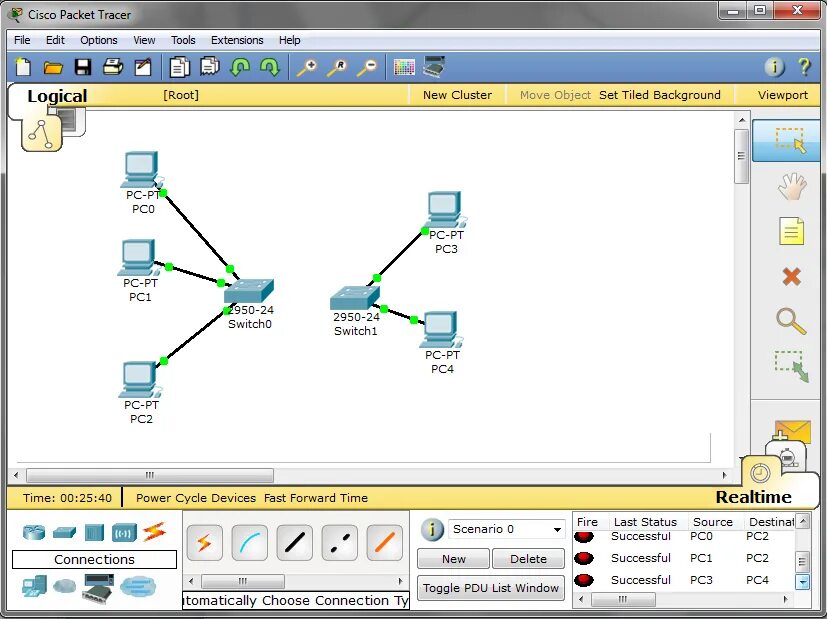The image size is (827, 619).
Task: Open the Scenario 0 dropdown
Action: (507, 529)
